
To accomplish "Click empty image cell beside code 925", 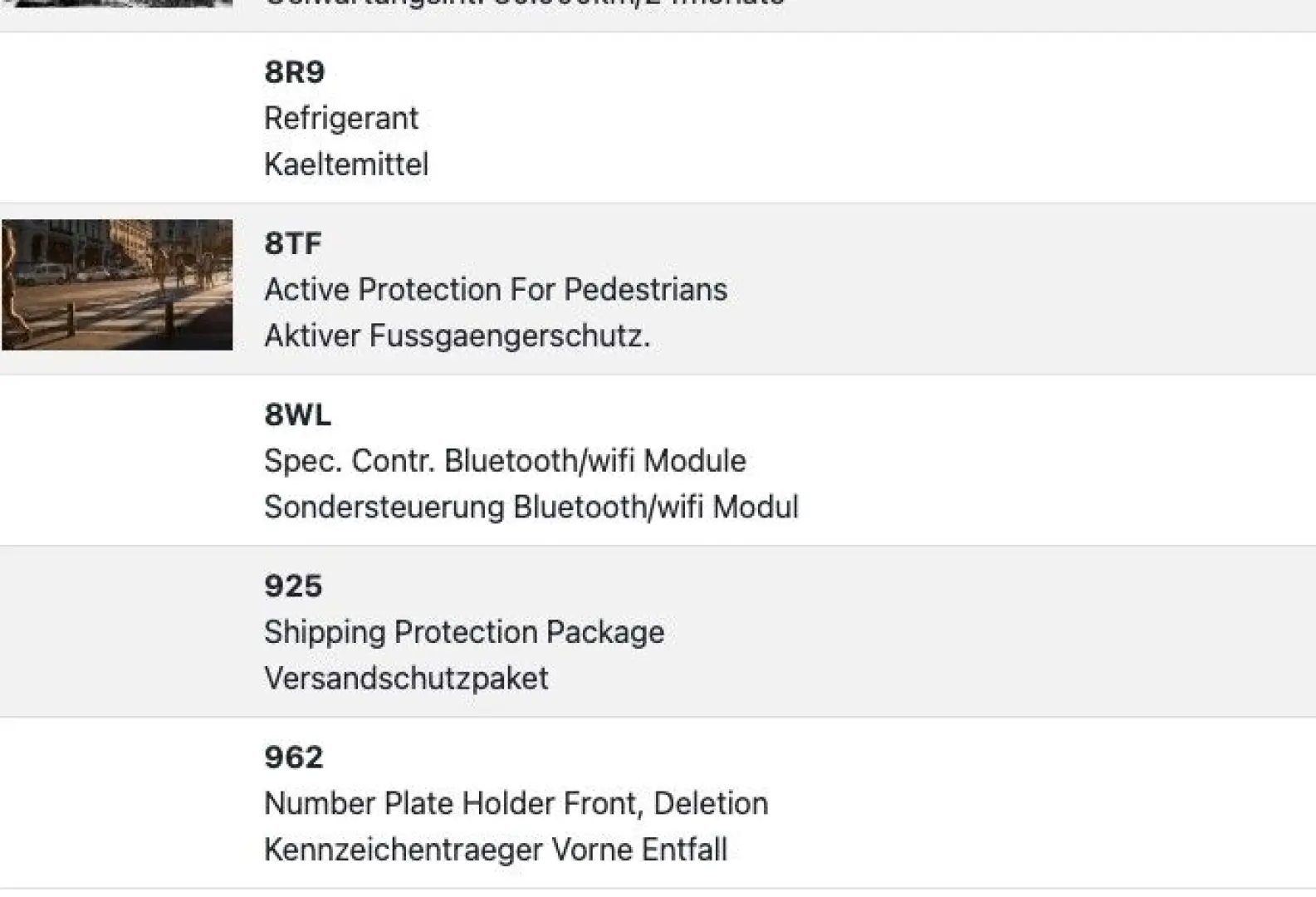I will (x=117, y=631).
